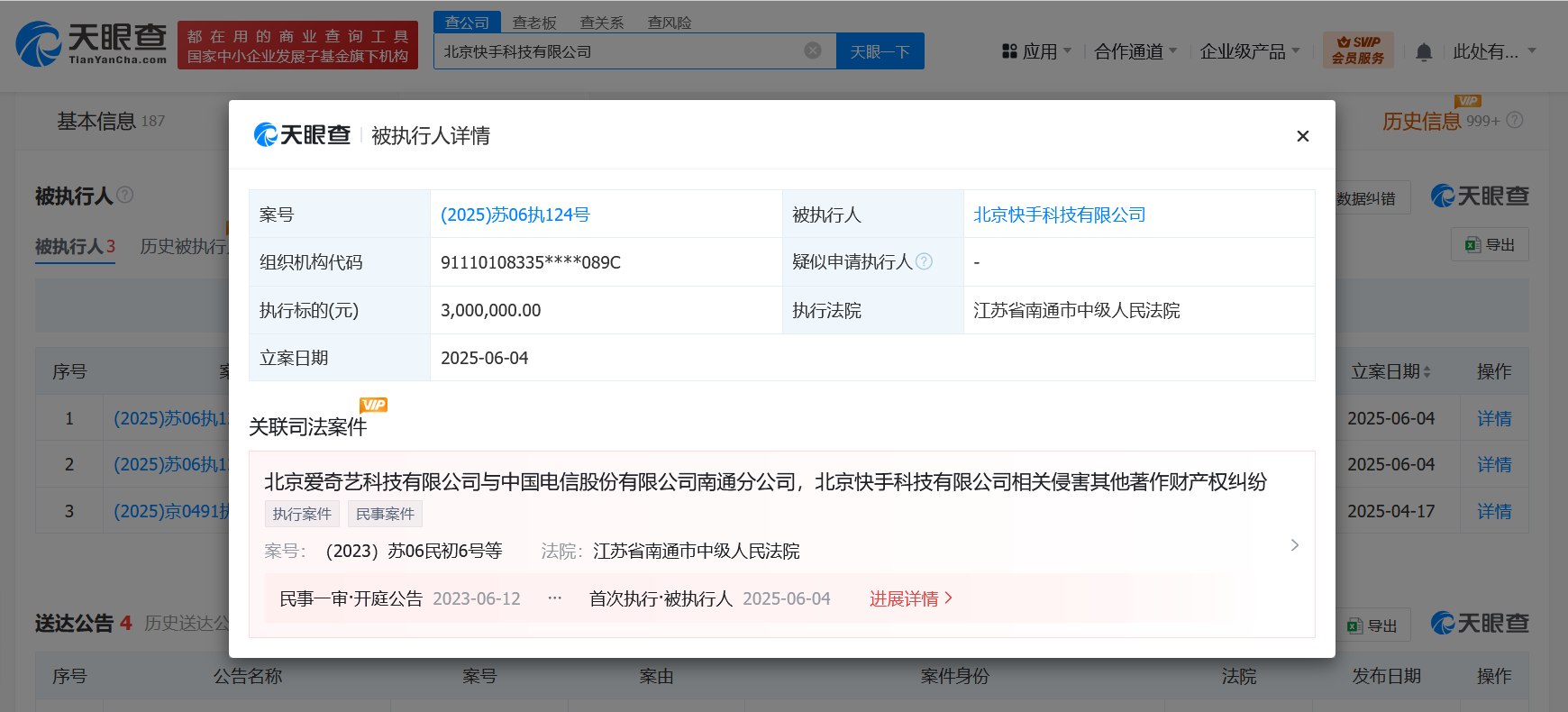Select the 查老板 search tab

534,23
